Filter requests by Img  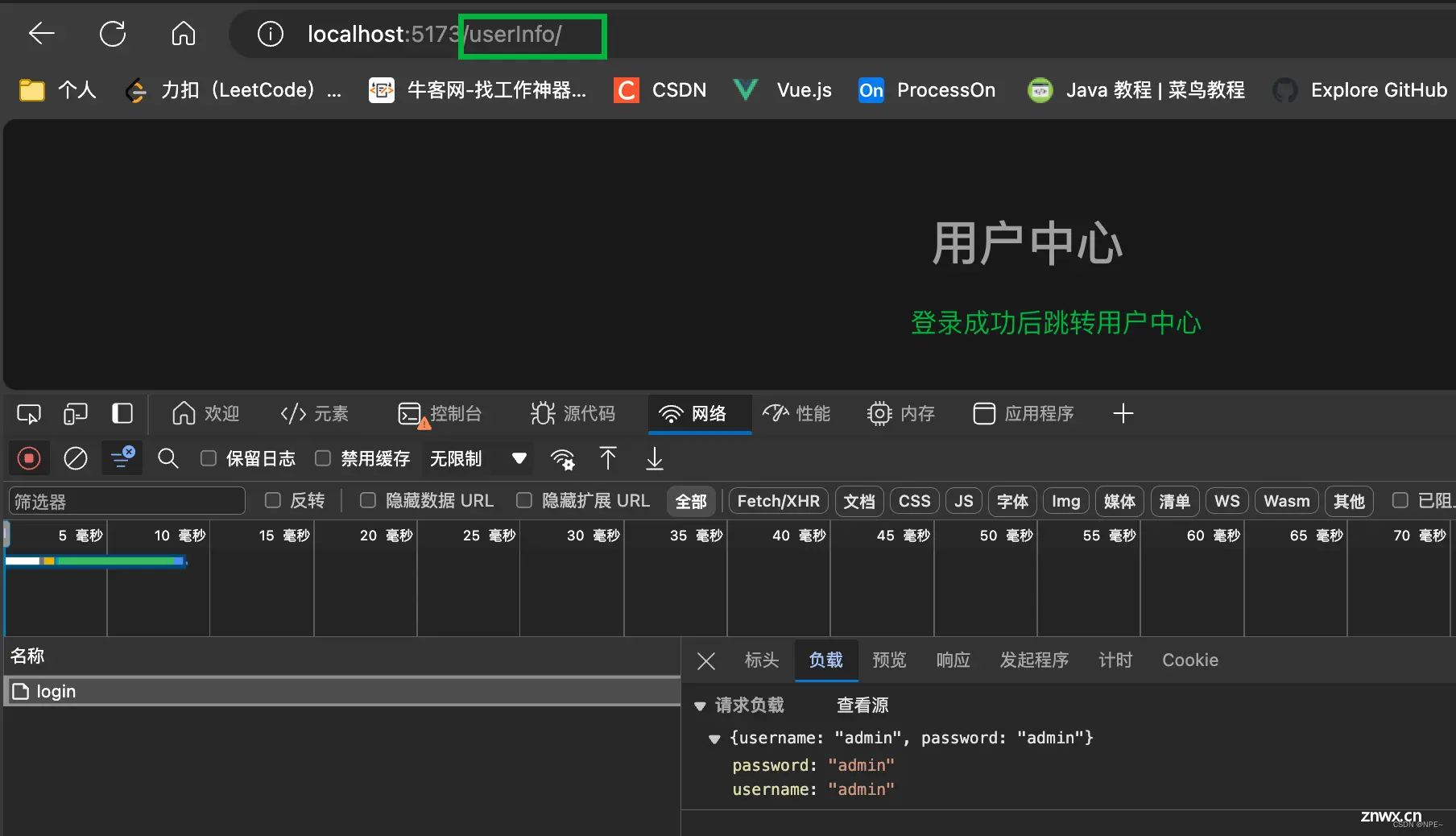pos(1066,501)
